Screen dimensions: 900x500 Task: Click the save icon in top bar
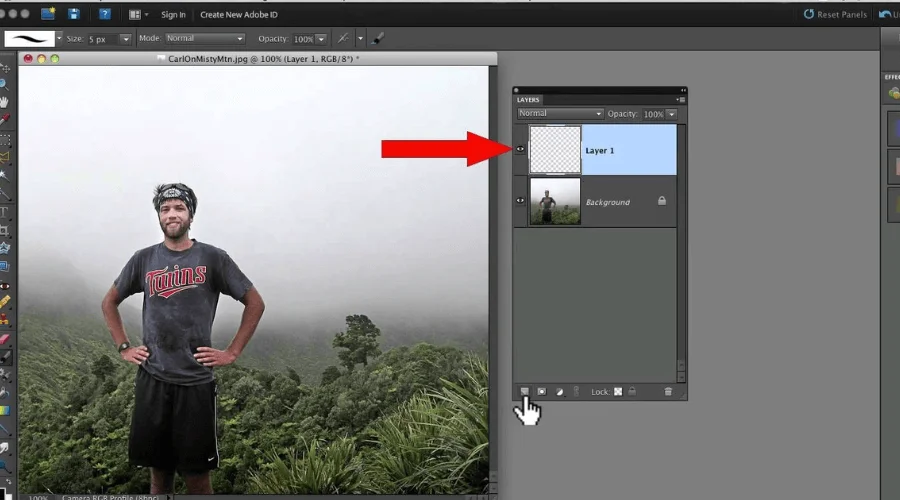(x=73, y=14)
